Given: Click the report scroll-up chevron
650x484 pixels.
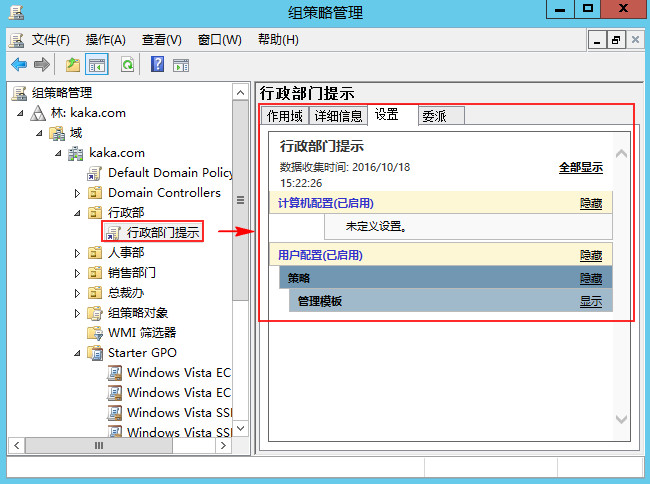Looking at the screenshot, I should coord(621,154).
